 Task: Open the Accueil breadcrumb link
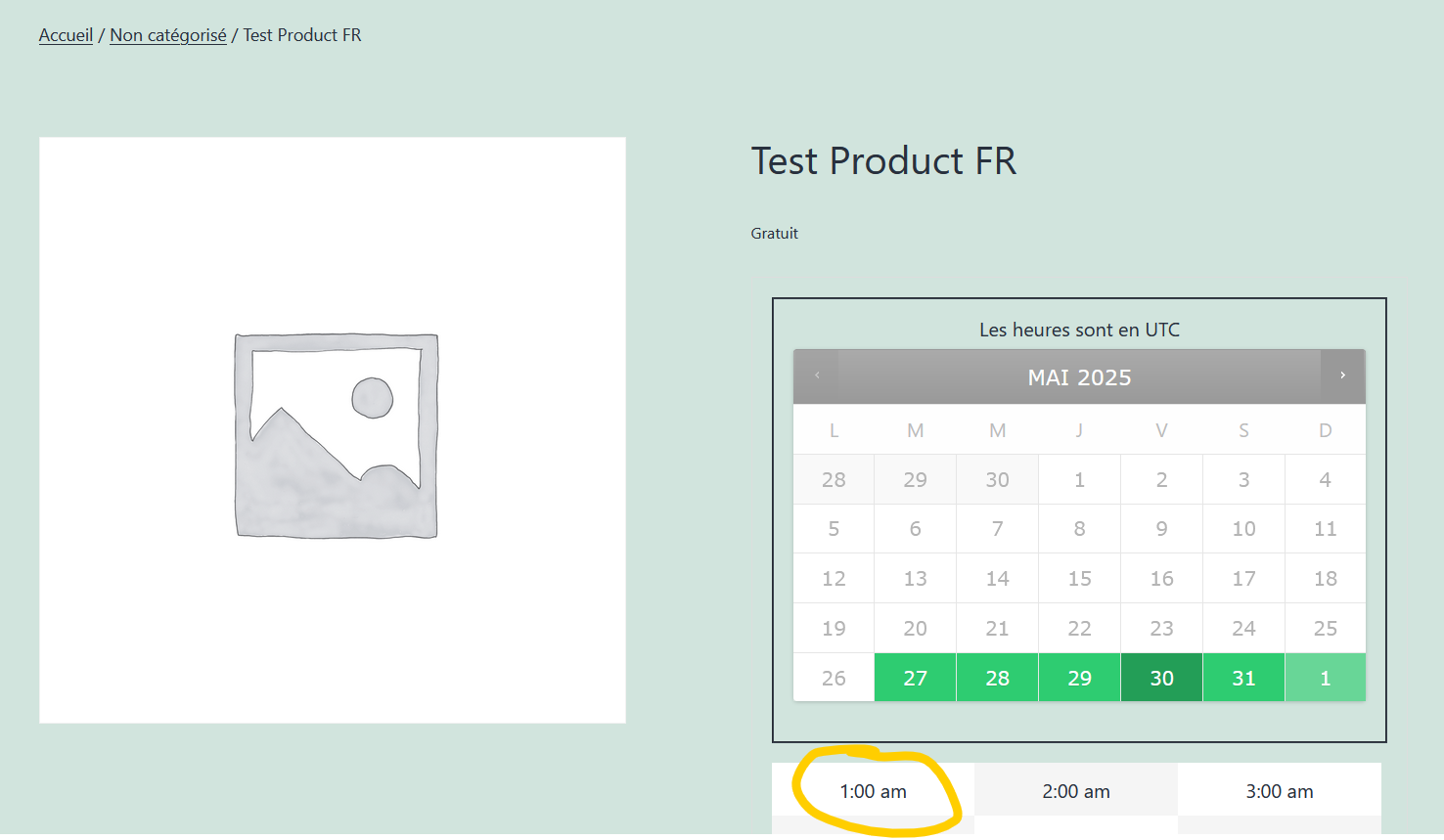click(x=66, y=35)
